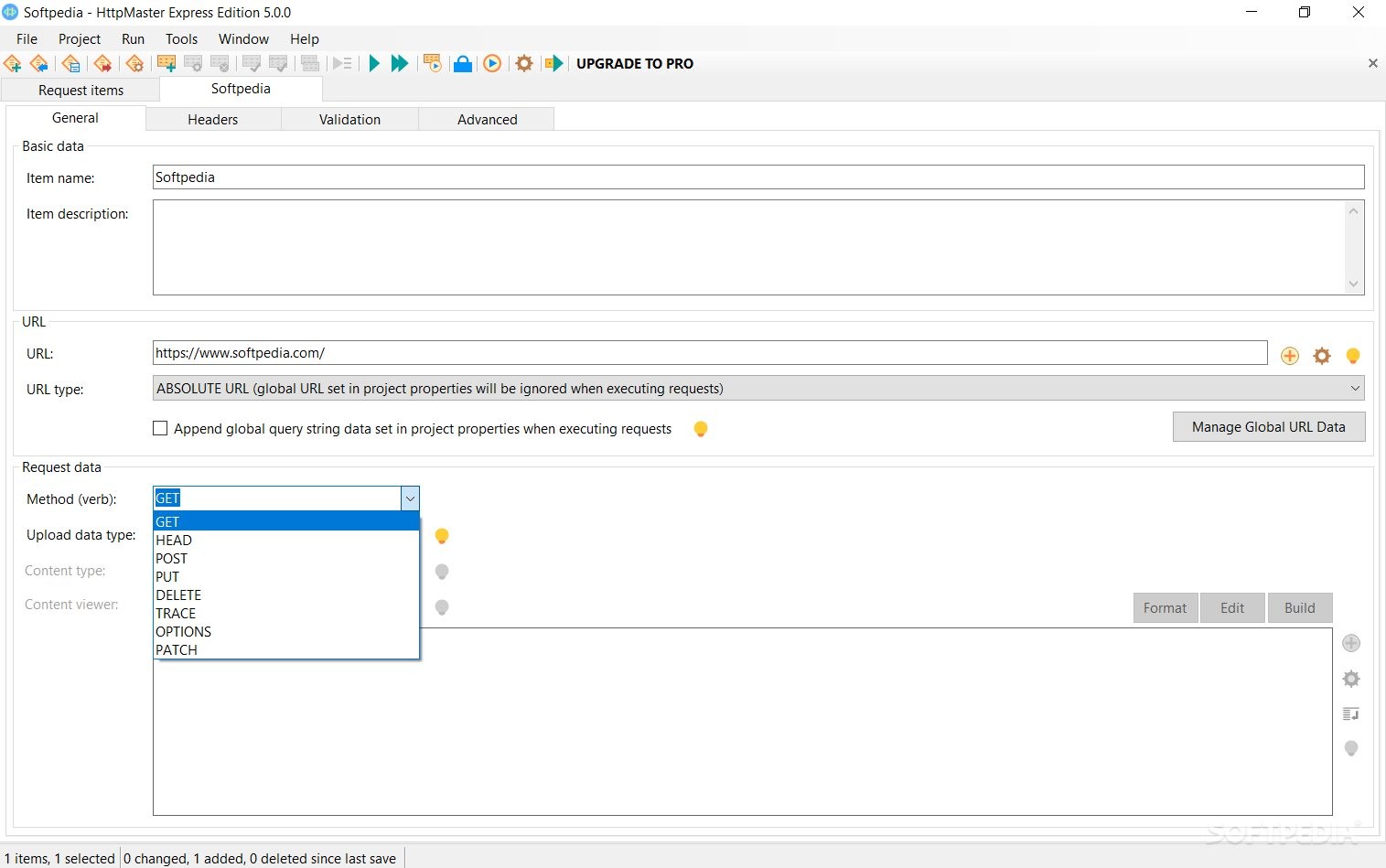Click gray gear icon beside content editor
The width and height of the screenshot is (1386, 868).
coord(1351,679)
